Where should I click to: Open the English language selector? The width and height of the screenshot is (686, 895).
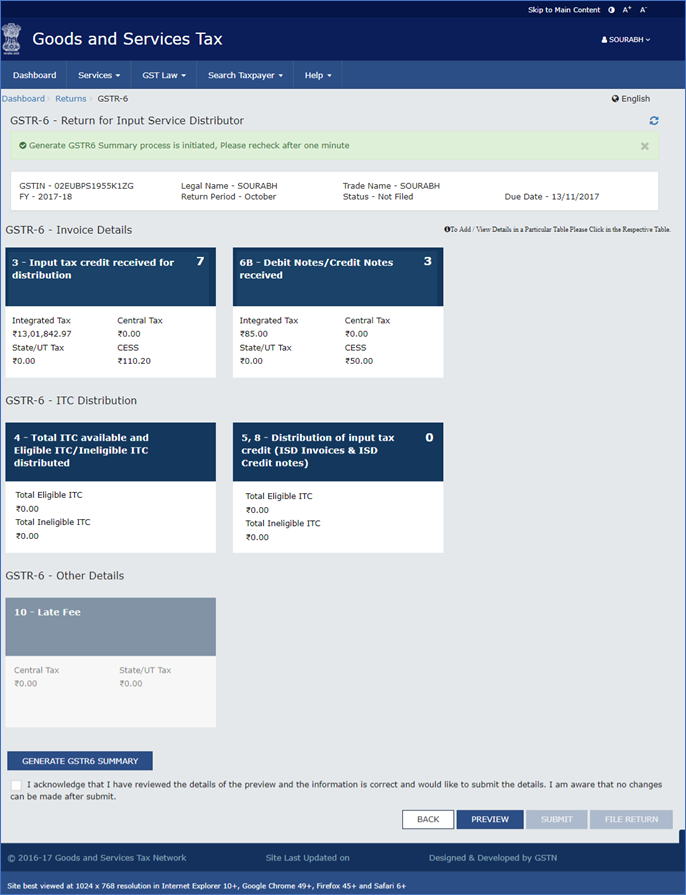631,98
